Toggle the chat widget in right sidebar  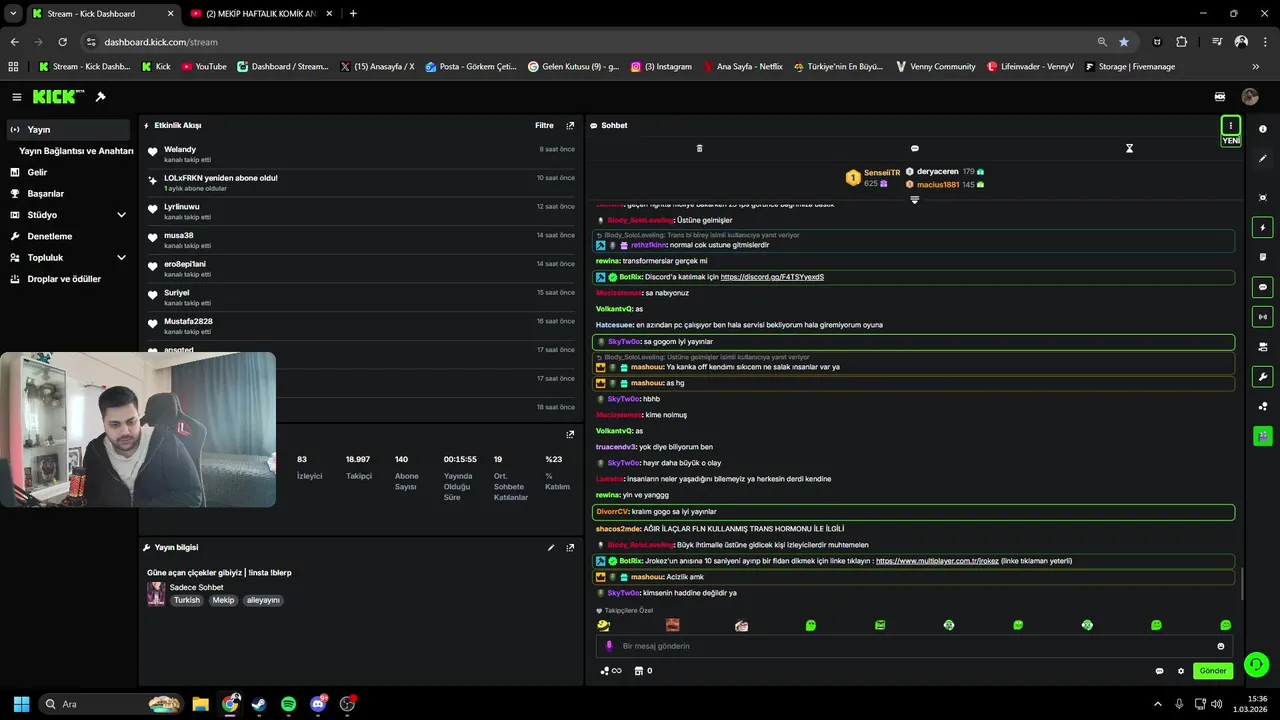(1263, 287)
